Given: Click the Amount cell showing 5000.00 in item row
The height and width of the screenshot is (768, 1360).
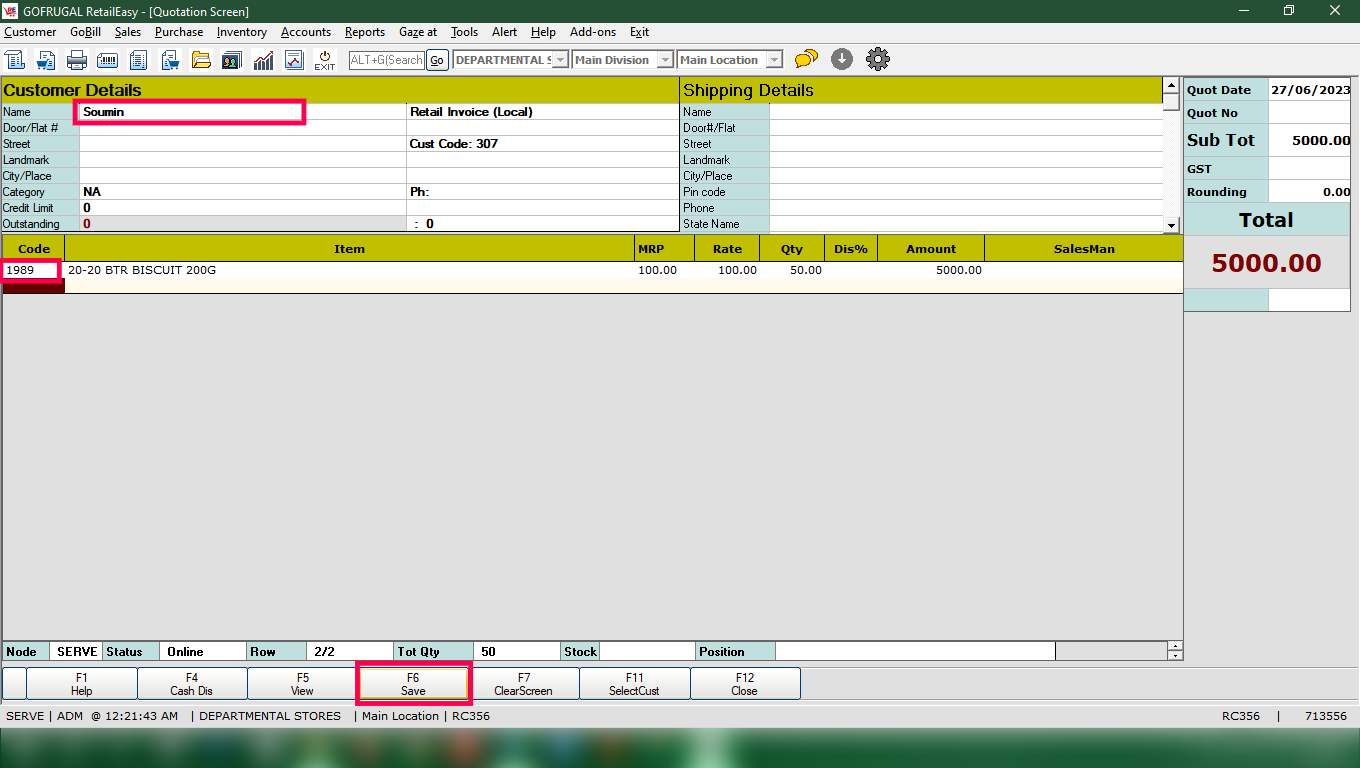Looking at the screenshot, I should tap(930, 270).
